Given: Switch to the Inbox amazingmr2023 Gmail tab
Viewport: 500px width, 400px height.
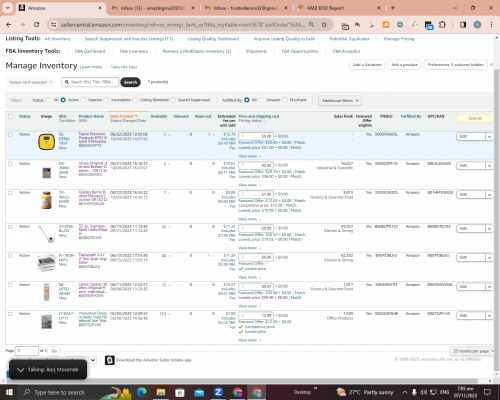Looking at the screenshot, I should [x=154, y=8].
